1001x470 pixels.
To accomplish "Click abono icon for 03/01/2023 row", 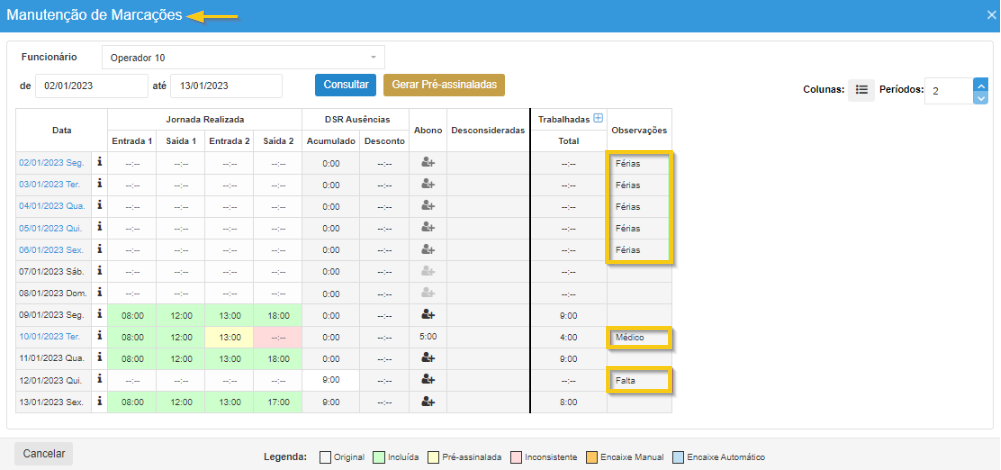I will point(428,183).
